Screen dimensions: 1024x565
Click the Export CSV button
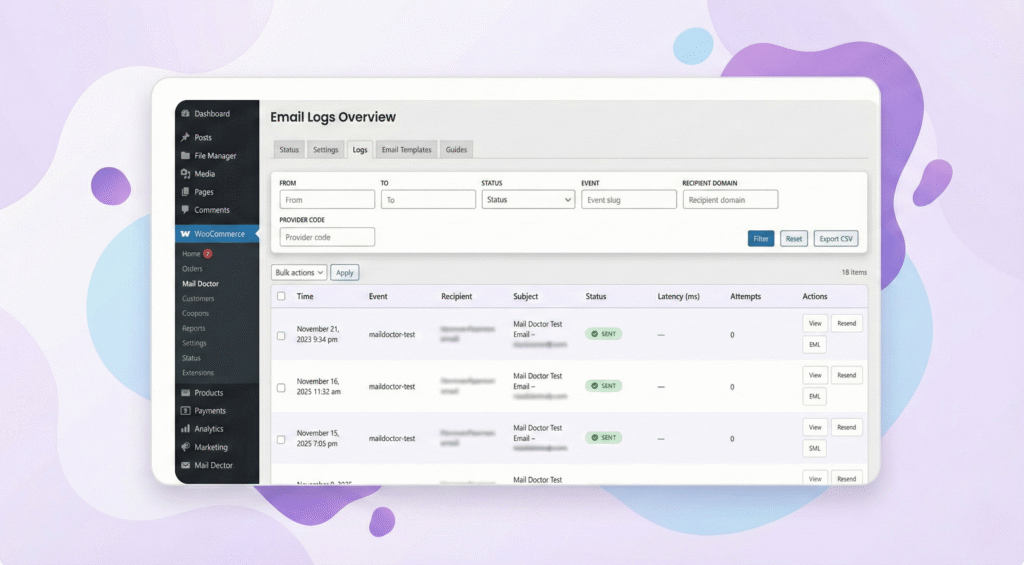(x=835, y=239)
